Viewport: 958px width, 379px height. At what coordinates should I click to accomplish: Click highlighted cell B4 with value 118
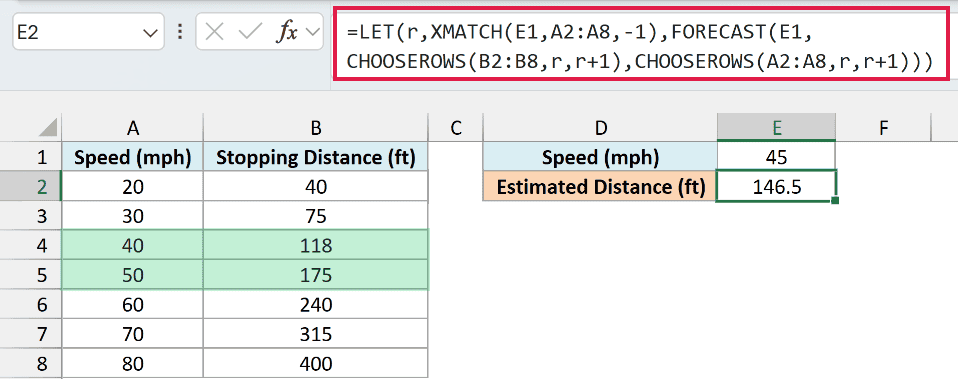point(316,246)
